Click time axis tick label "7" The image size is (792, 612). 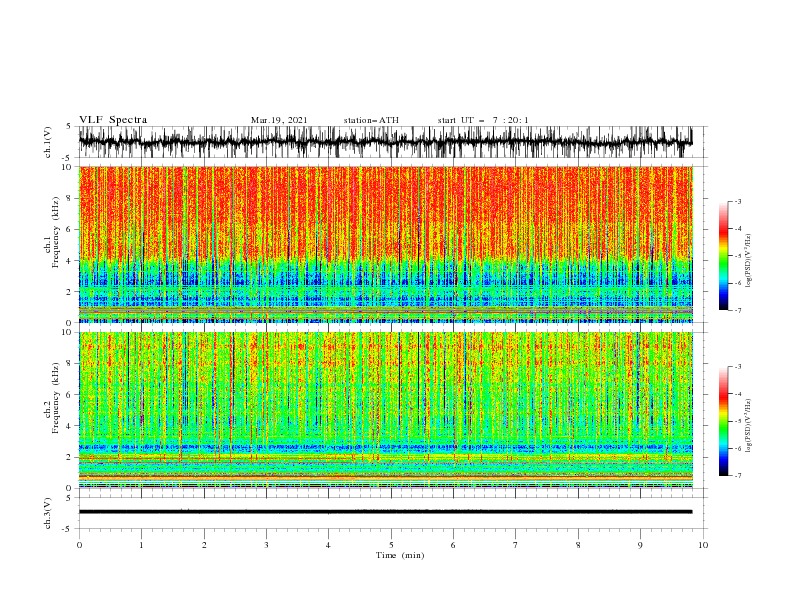(516, 545)
